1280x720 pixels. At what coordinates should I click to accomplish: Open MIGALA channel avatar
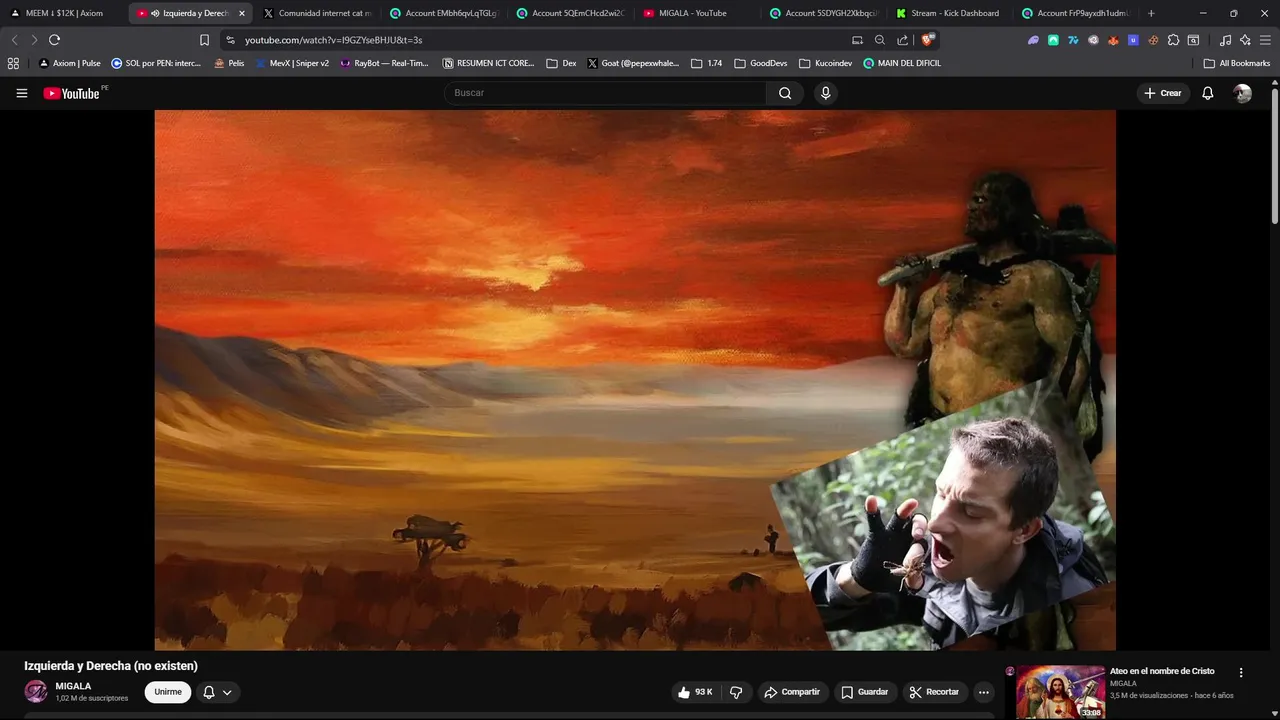click(x=36, y=692)
